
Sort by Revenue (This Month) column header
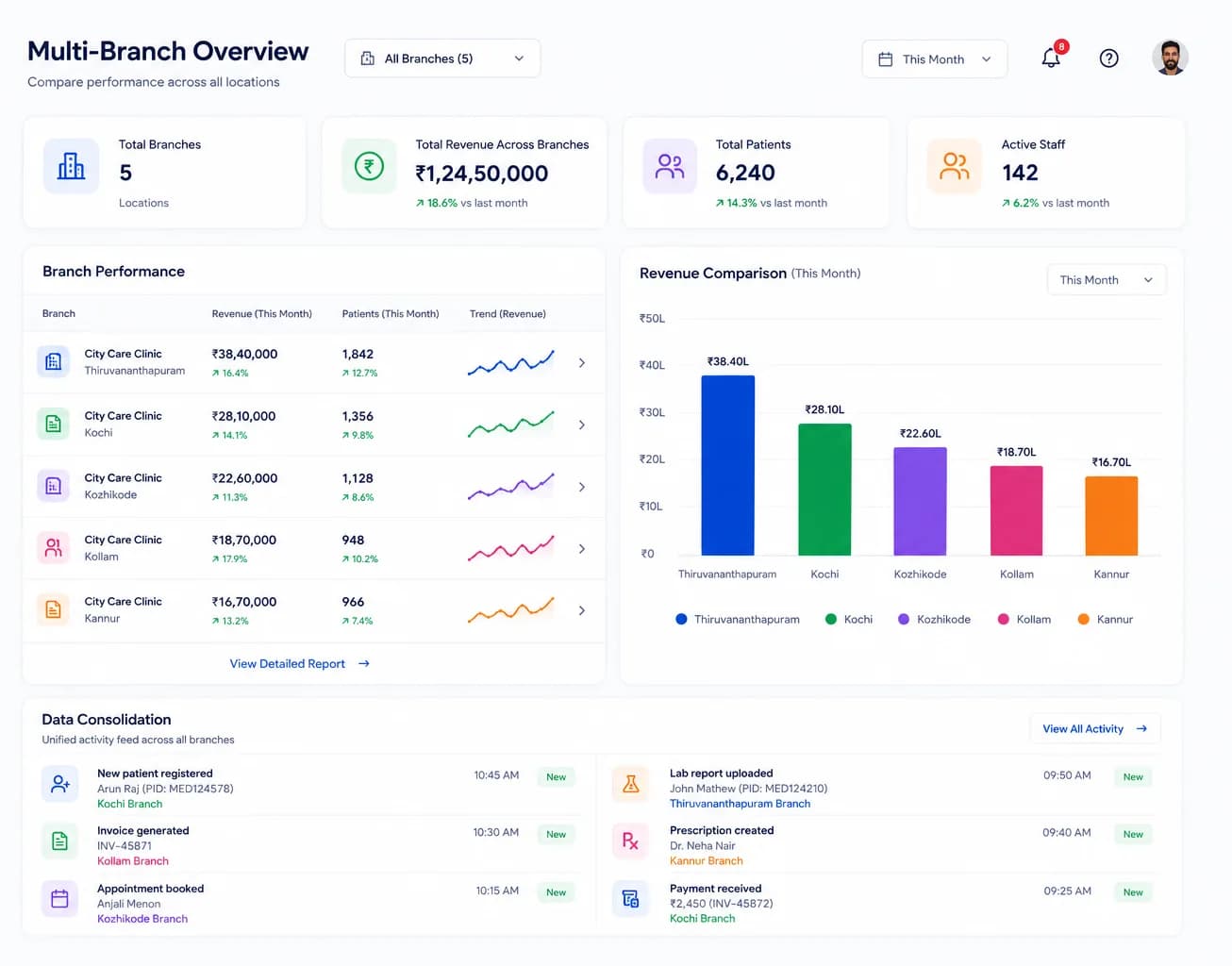pos(261,314)
